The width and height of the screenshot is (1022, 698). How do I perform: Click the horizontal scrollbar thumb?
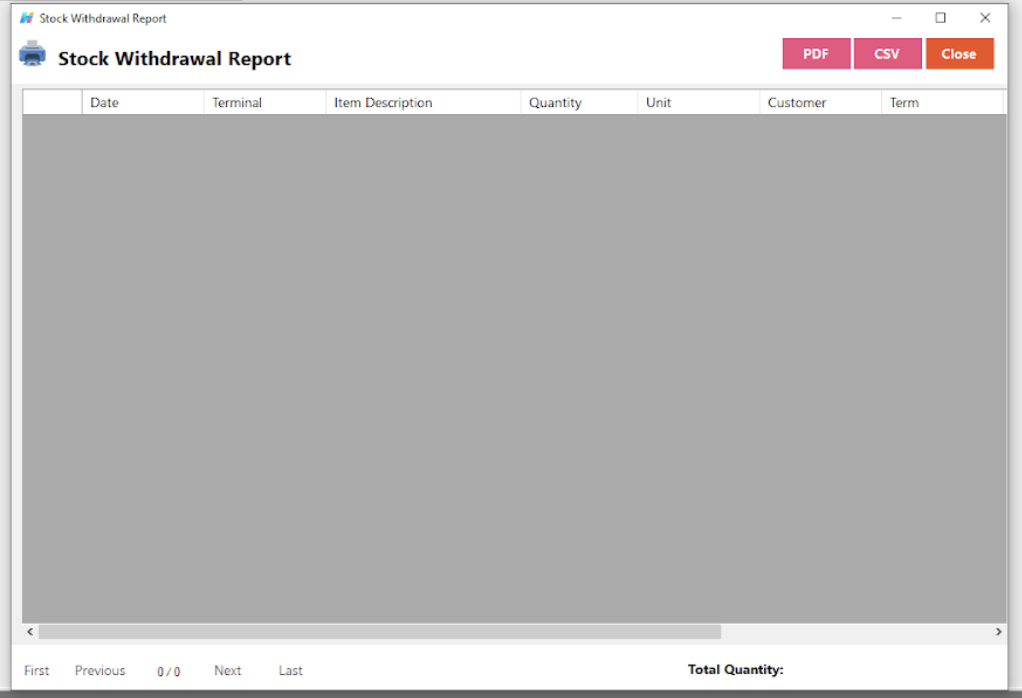[x=380, y=632]
